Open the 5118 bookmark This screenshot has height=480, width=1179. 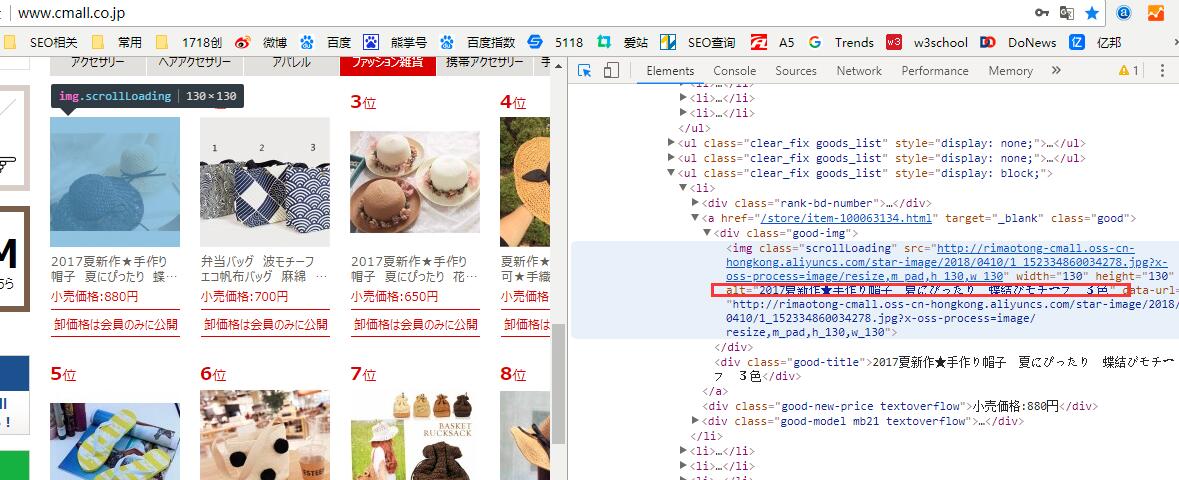coord(555,42)
